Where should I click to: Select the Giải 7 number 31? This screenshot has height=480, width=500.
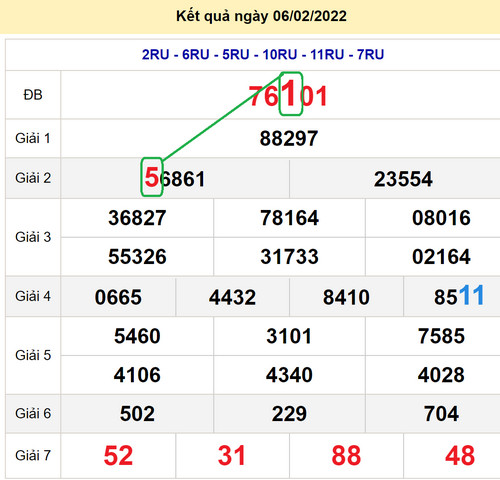click(232, 455)
